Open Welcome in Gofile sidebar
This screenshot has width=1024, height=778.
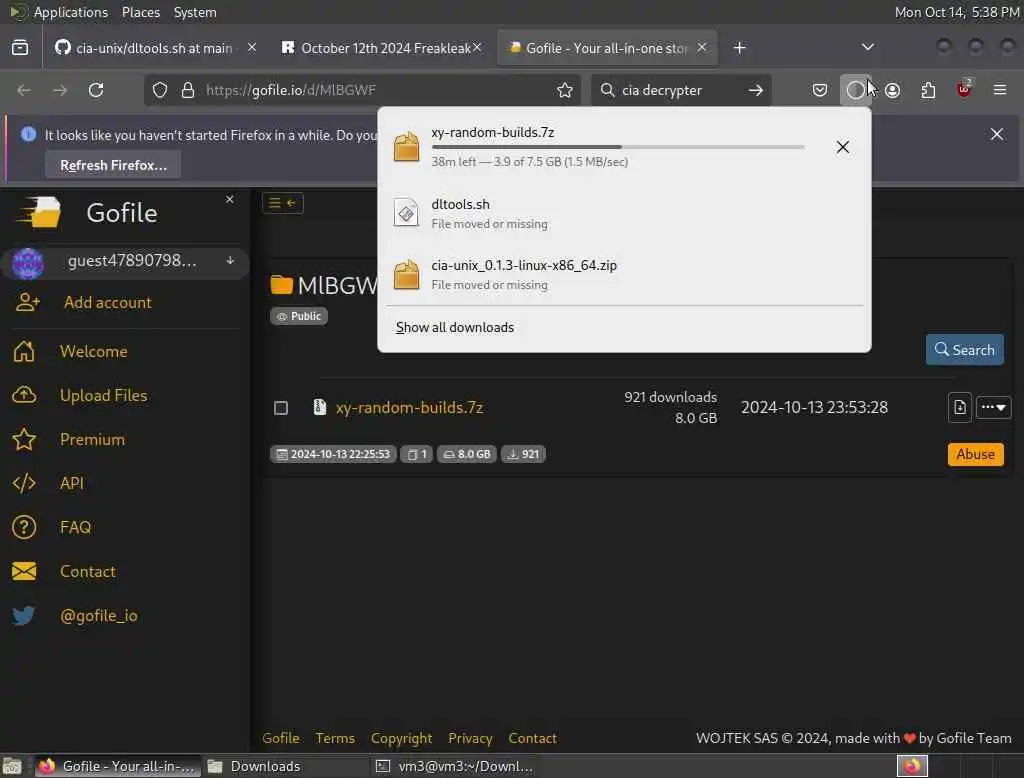(x=93, y=351)
